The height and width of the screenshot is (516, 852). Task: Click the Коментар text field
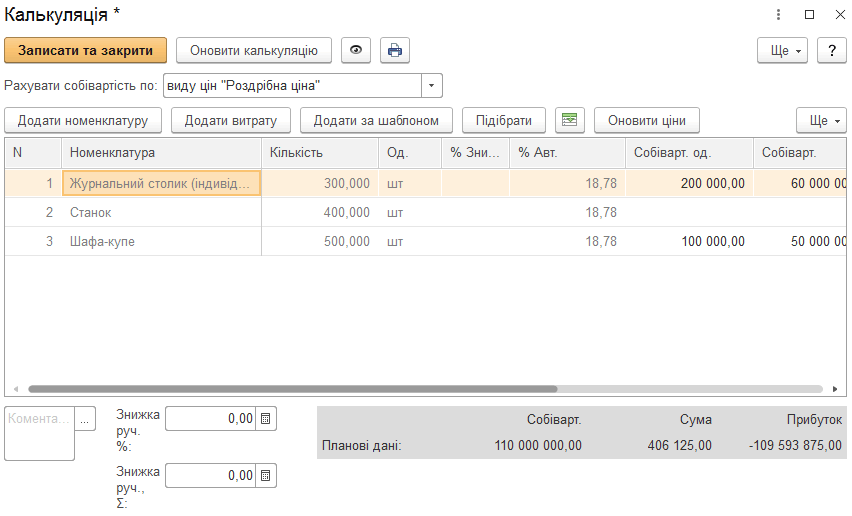coord(39,433)
